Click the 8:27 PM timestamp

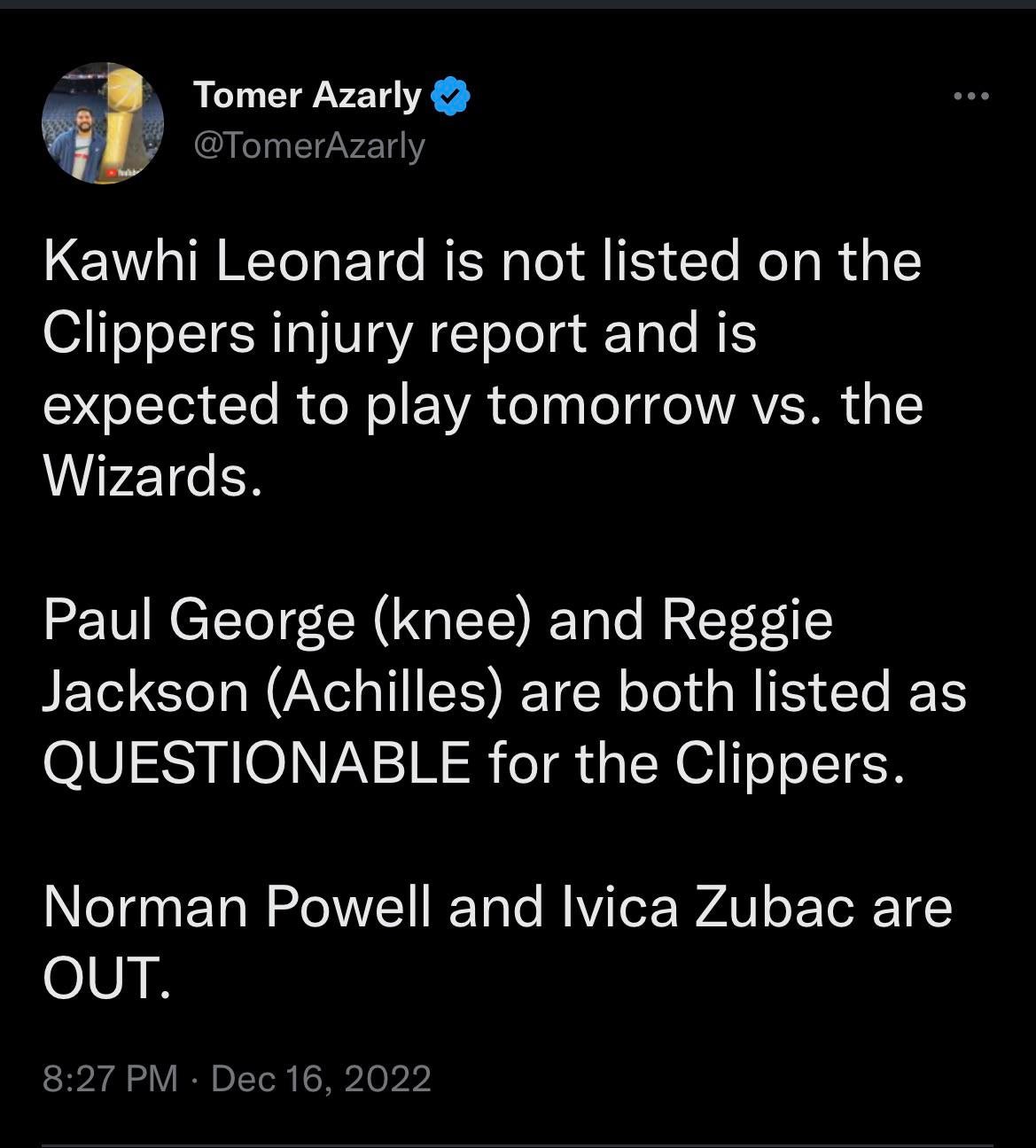(x=110, y=1078)
